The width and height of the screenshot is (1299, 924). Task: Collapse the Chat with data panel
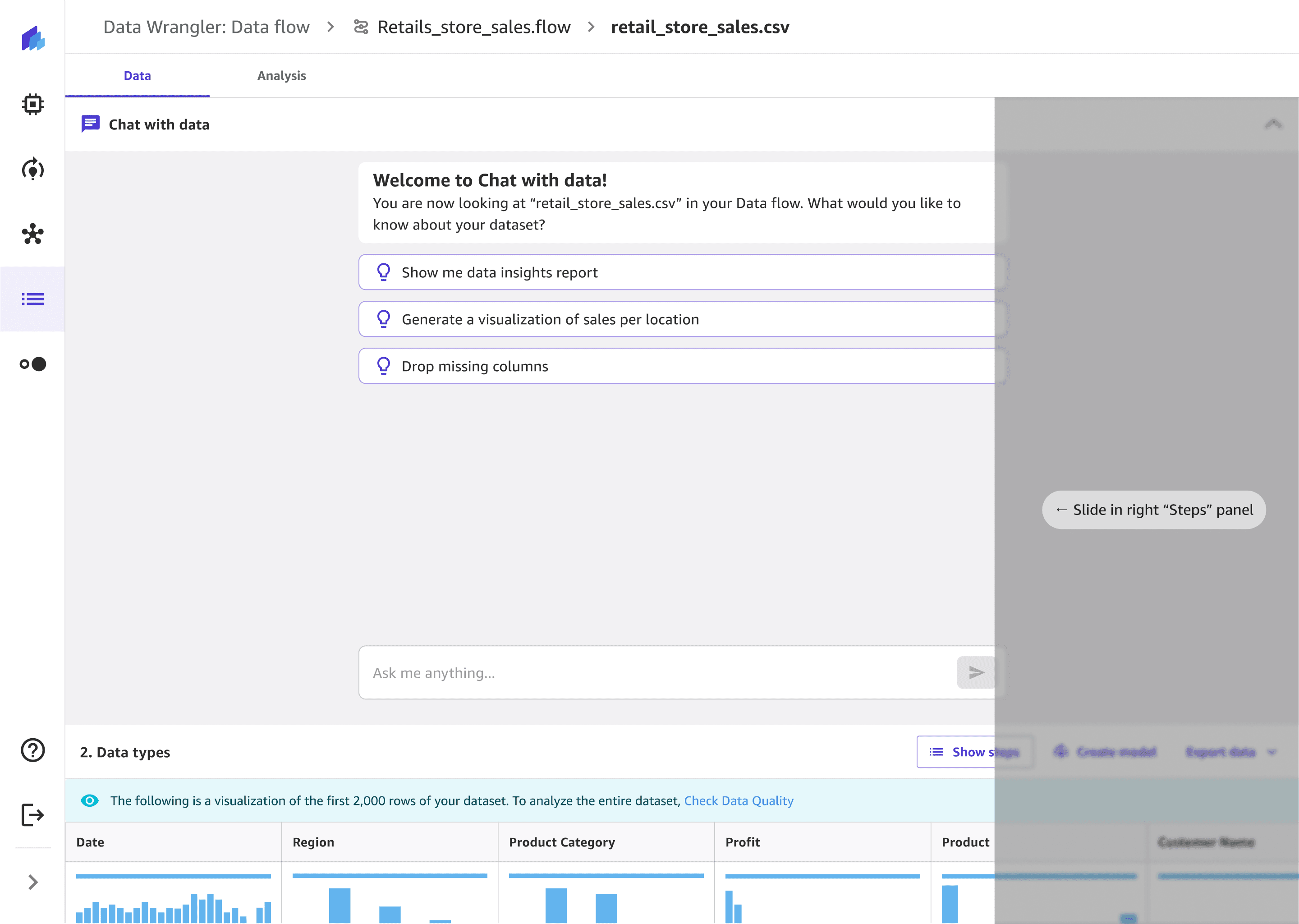click(x=1273, y=124)
